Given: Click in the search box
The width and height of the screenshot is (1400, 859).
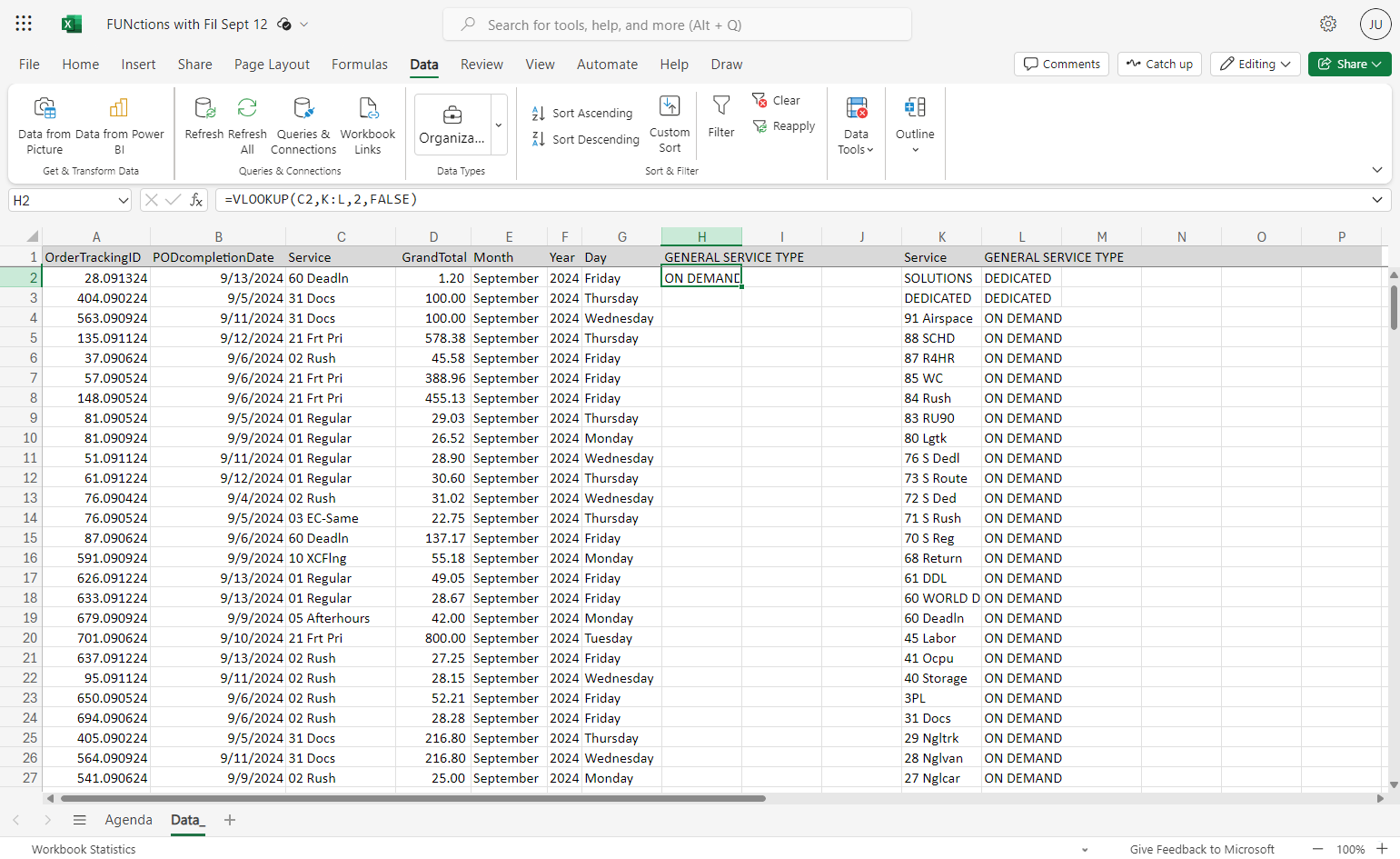Looking at the screenshot, I should pyautogui.click(x=677, y=25).
